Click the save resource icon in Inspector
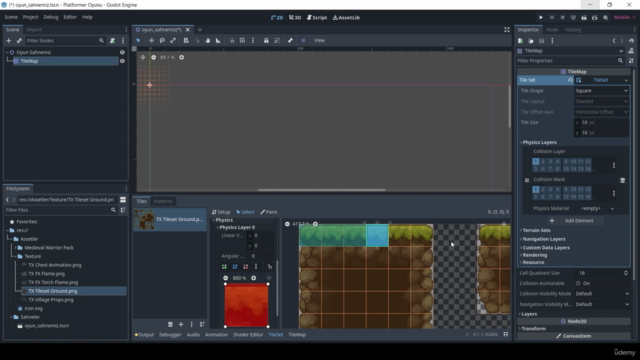Screen dimensions: 640x360 pyautogui.click(x=542, y=41)
